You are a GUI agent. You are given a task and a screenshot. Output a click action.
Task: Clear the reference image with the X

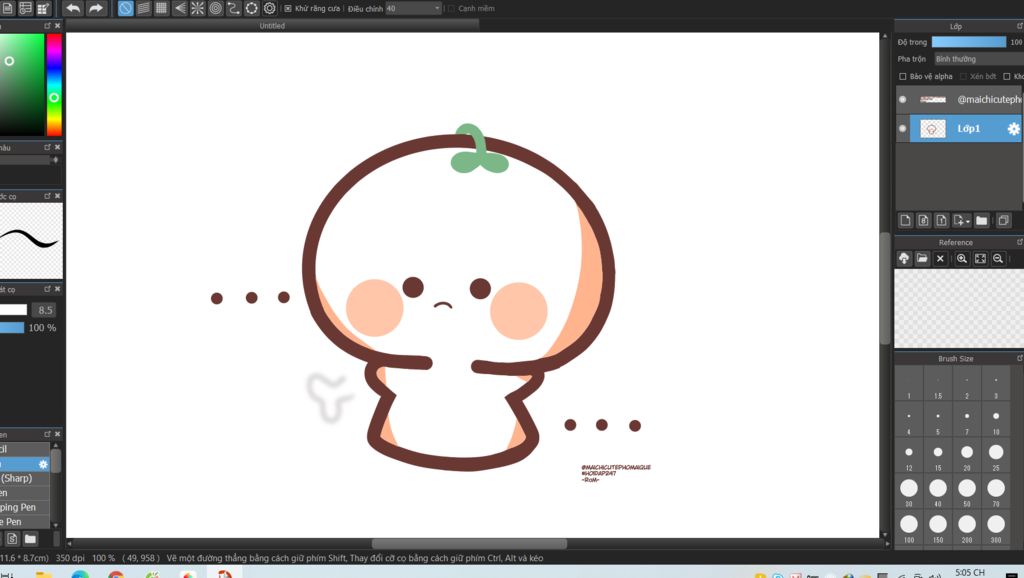coord(940,259)
